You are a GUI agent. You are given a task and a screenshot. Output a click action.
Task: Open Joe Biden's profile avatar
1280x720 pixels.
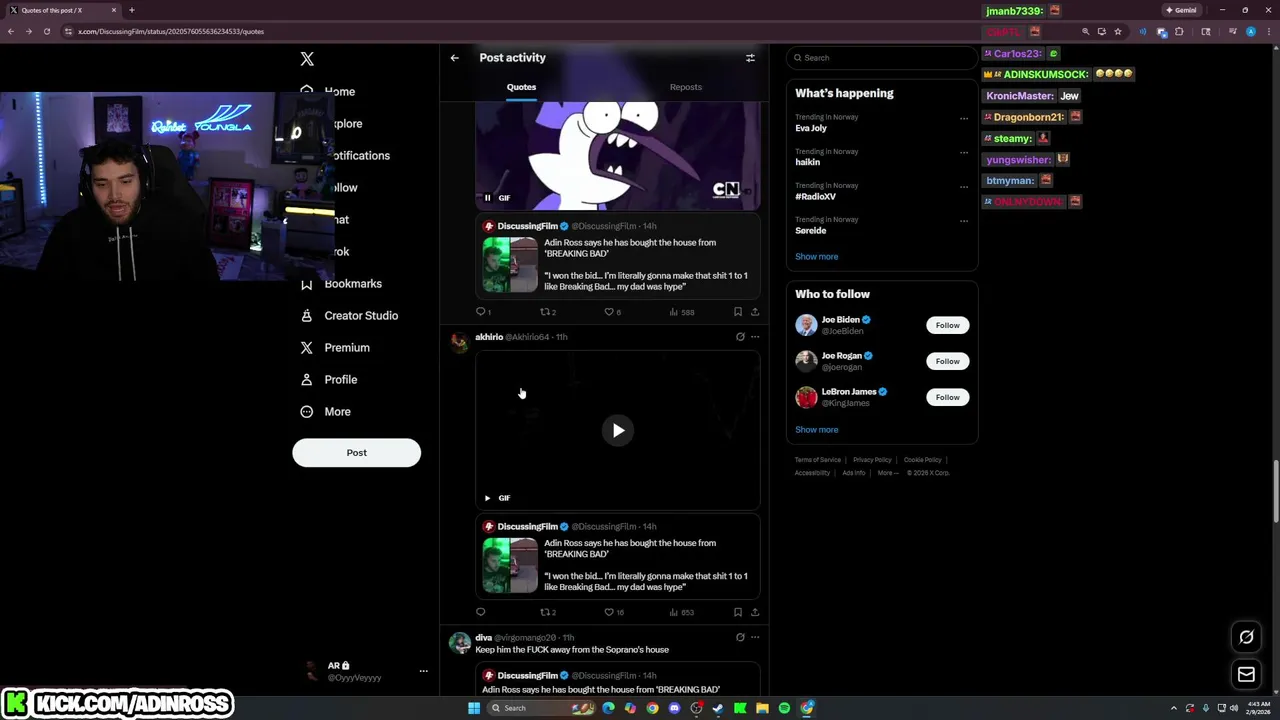click(x=806, y=325)
